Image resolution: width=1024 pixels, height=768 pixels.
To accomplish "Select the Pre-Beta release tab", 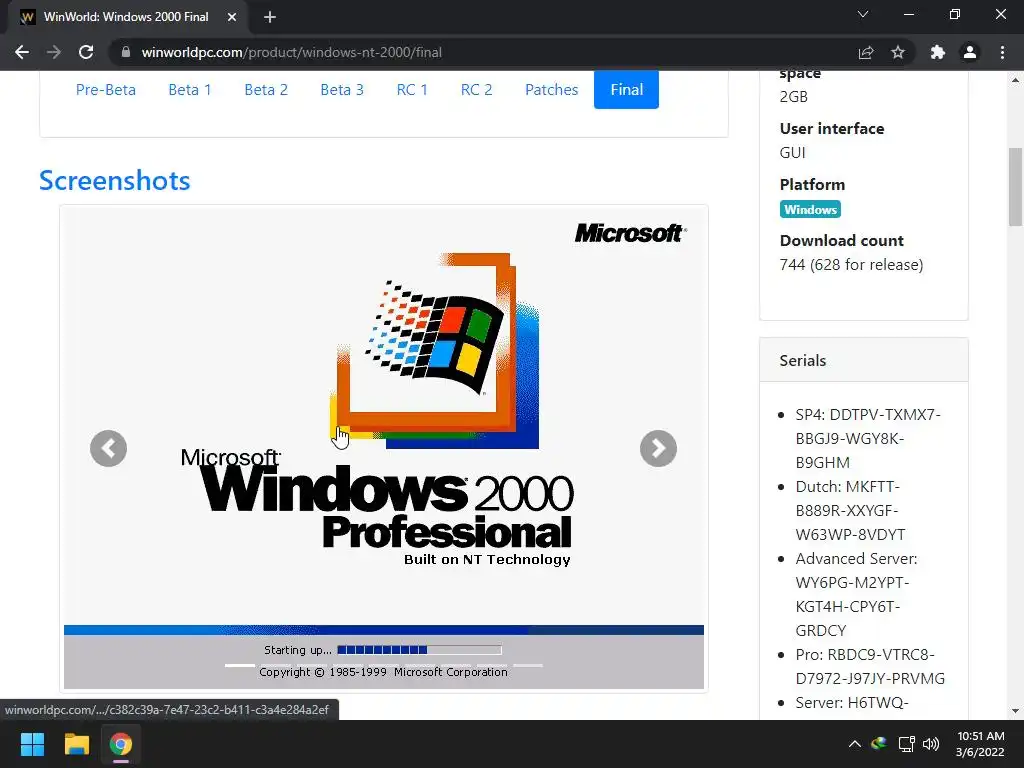I will [x=106, y=89].
